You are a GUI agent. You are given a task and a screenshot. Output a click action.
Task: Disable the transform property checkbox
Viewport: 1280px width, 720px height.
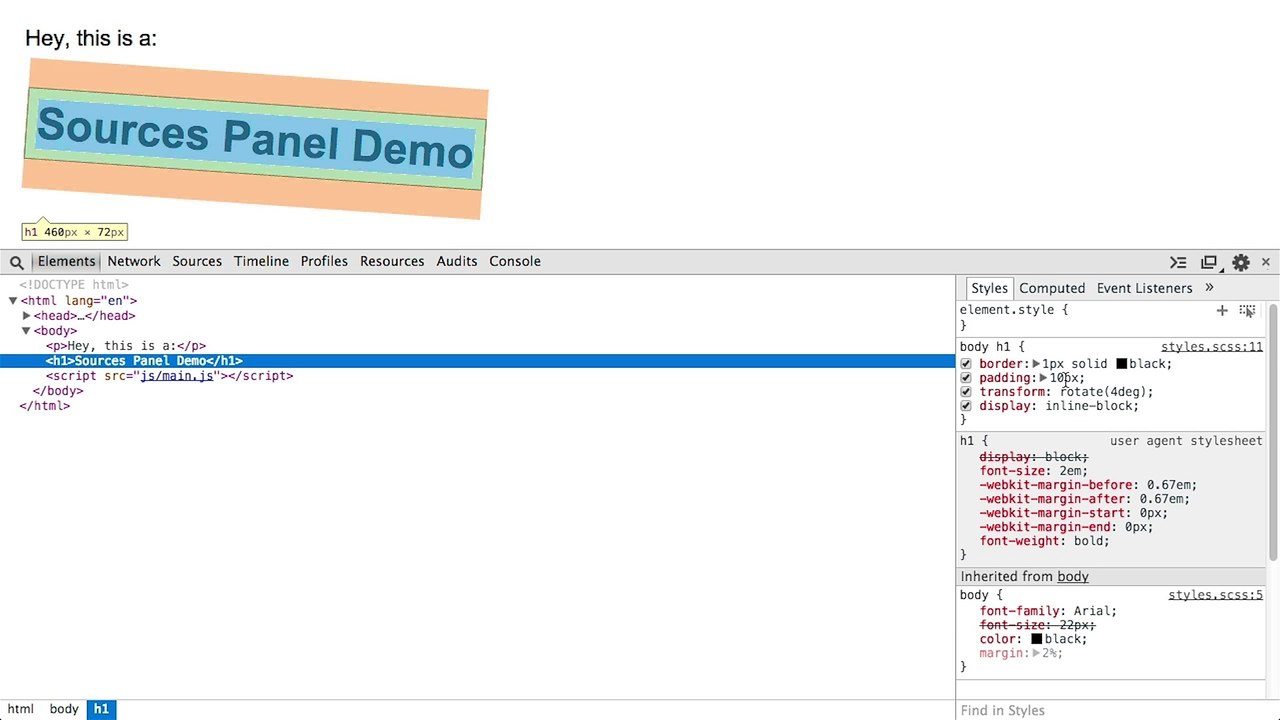pos(966,392)
